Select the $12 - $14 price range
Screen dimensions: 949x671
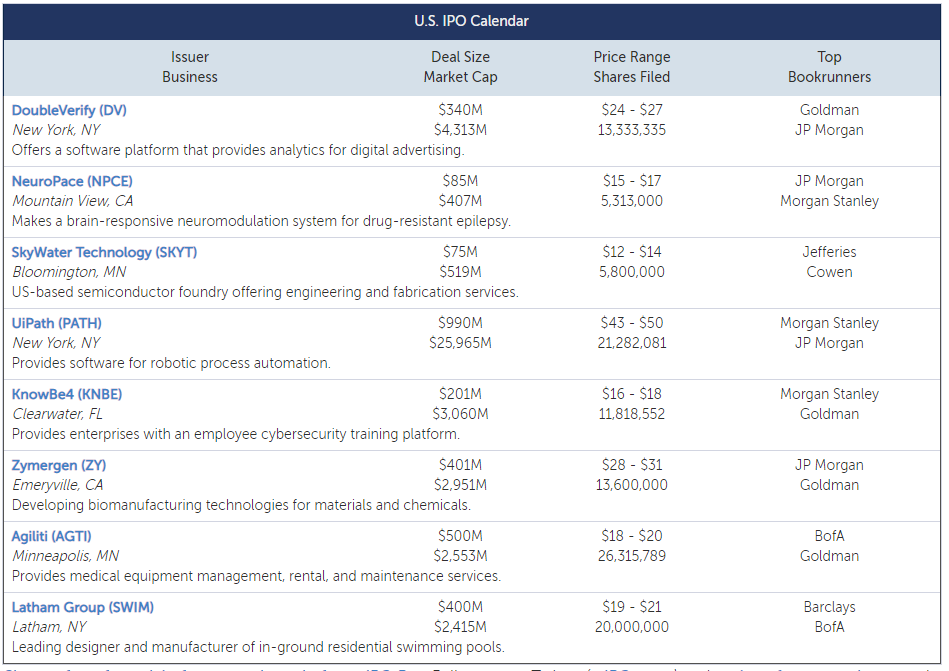tap(632, 252)
